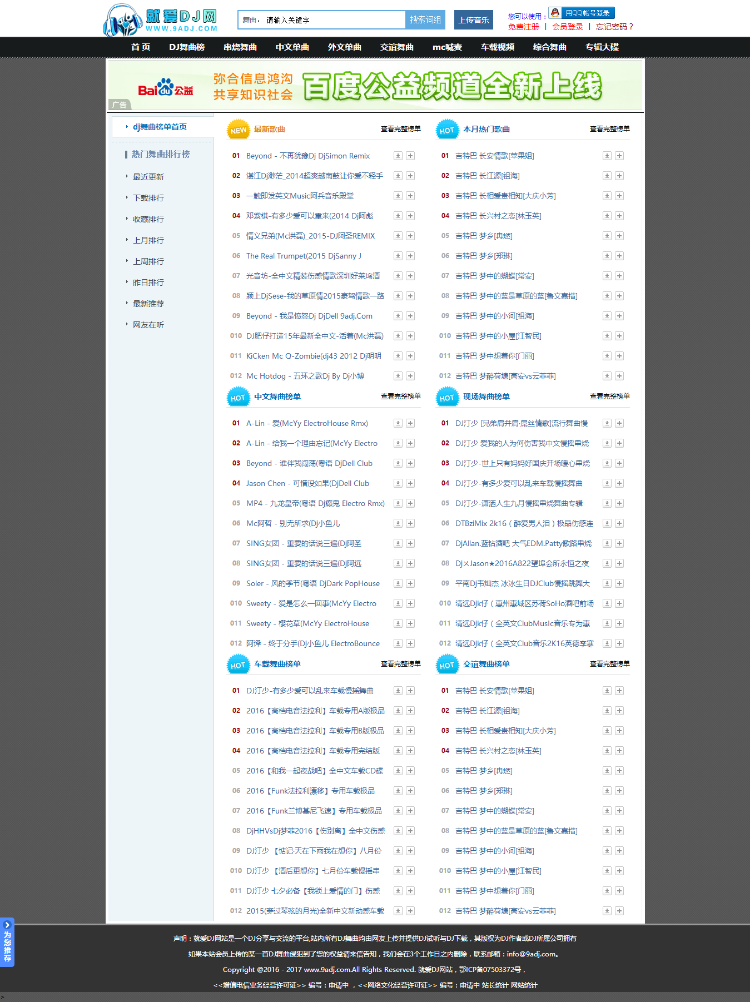Favorite star for 'KiCken Mc O-Zombie' track
Image resolution: width=750 pixels, height=1002 pixels.
[x=398, y=356]
